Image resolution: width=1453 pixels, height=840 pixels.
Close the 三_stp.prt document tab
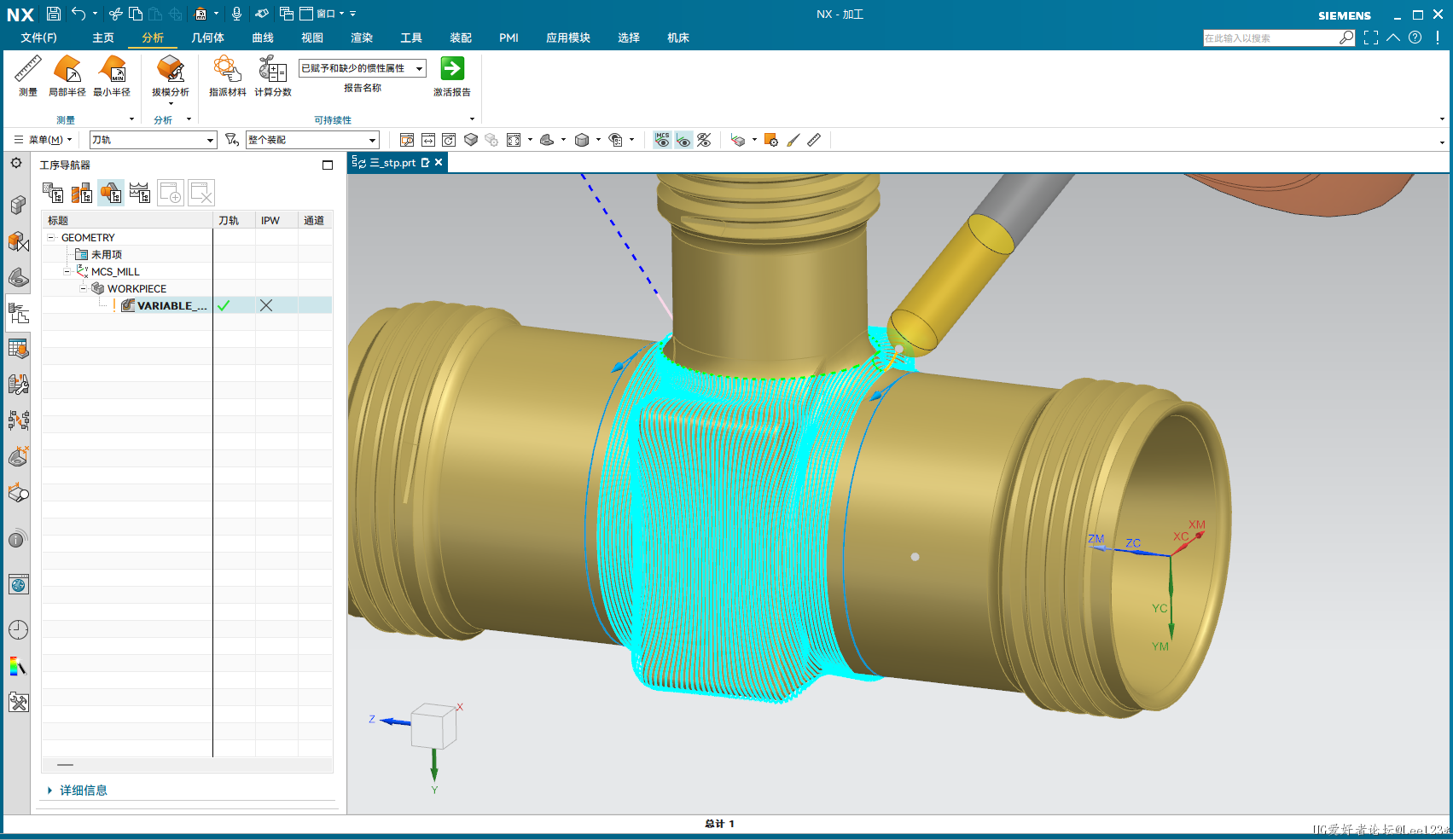pos(439,162)
